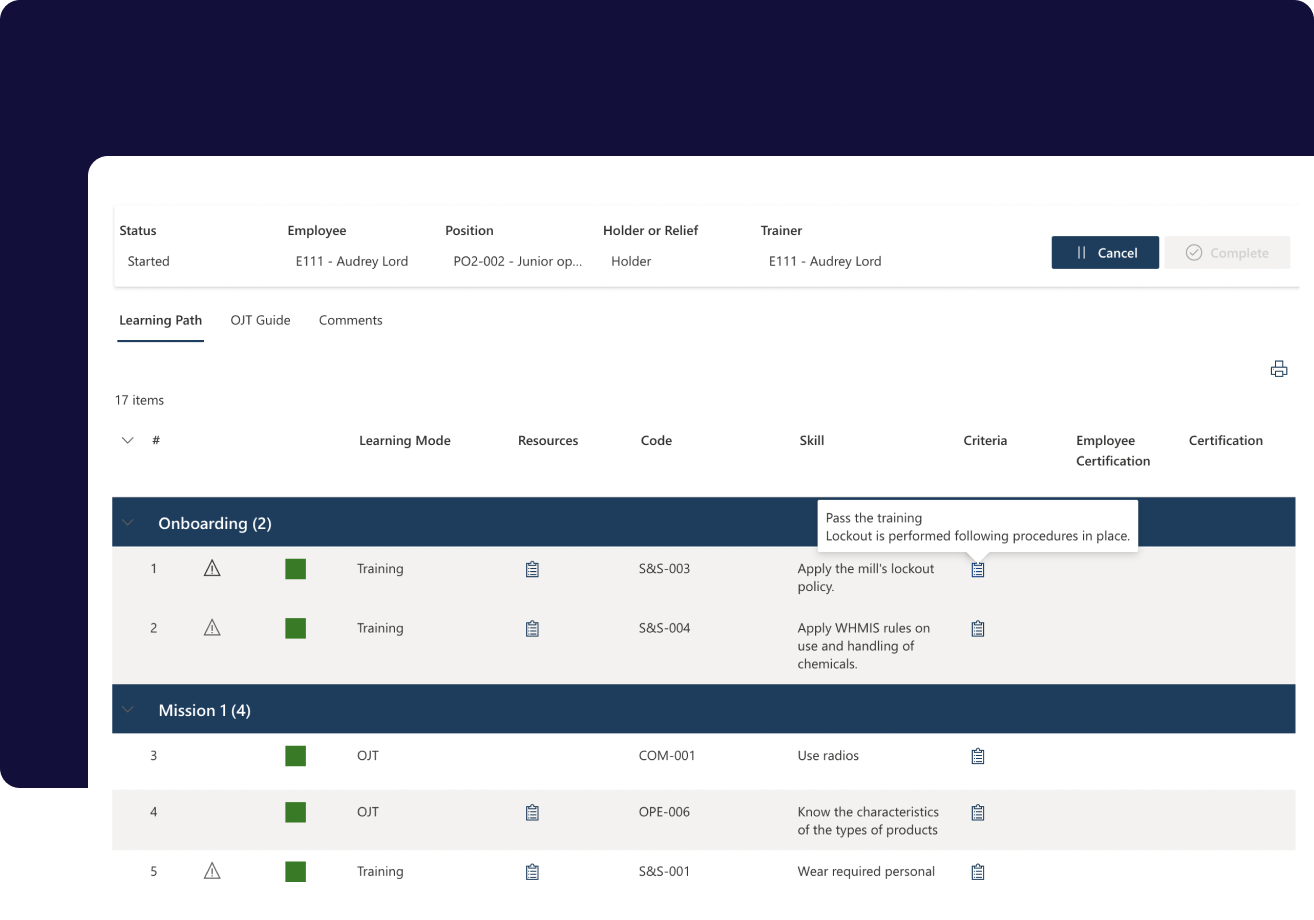This screenshot has height=920, width=1314.
Task: Click the Holder value under Holder or Relief
Action: coord(631,261)
